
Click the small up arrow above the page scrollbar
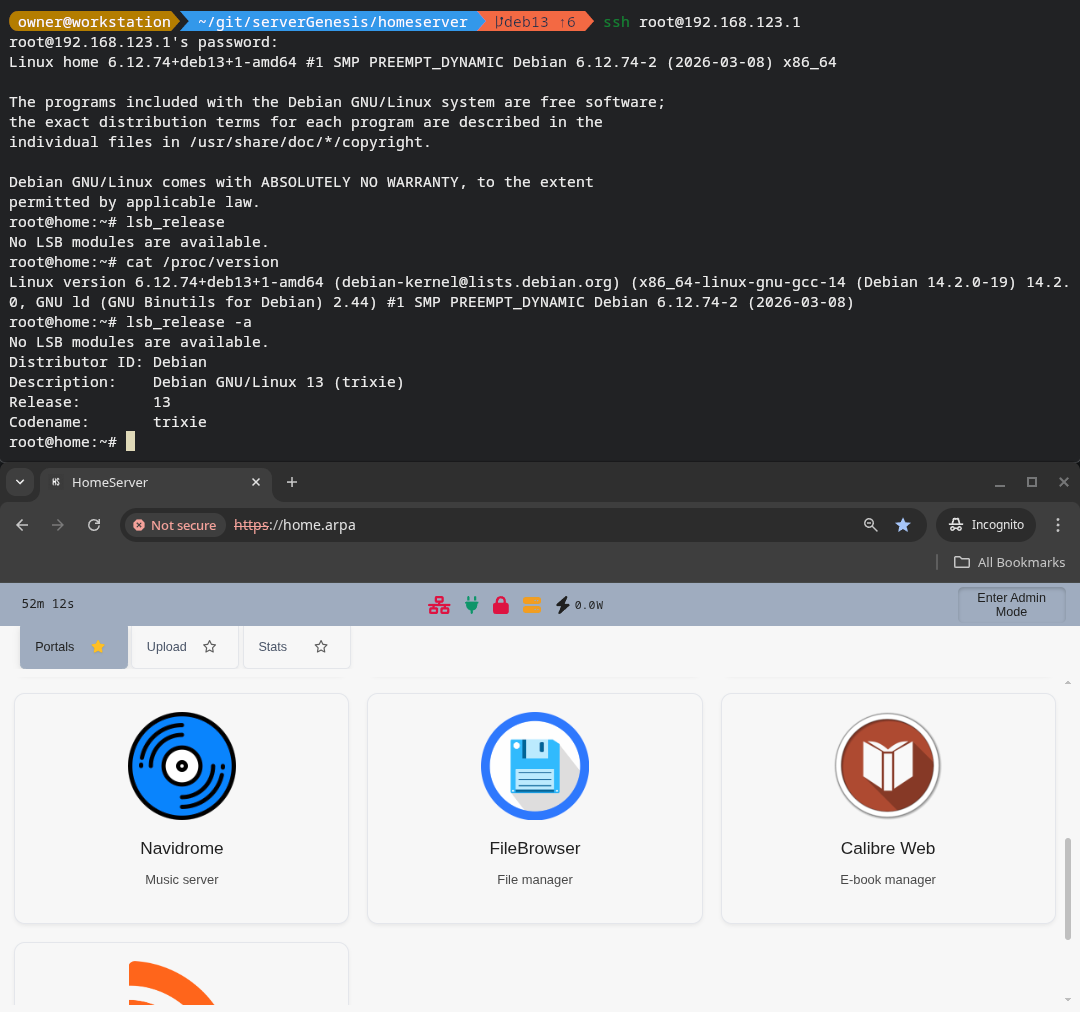click(1068, 683)
